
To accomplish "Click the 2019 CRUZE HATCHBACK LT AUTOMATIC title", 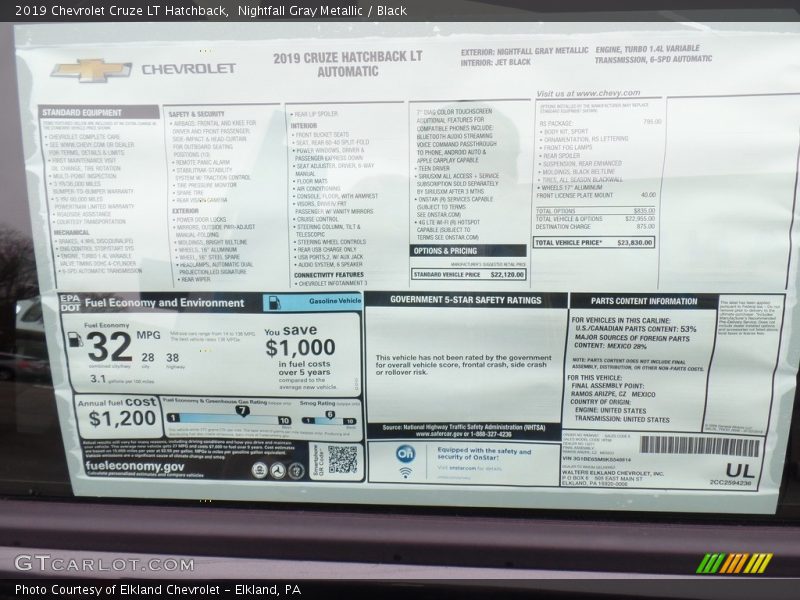I will click(348, 64).
